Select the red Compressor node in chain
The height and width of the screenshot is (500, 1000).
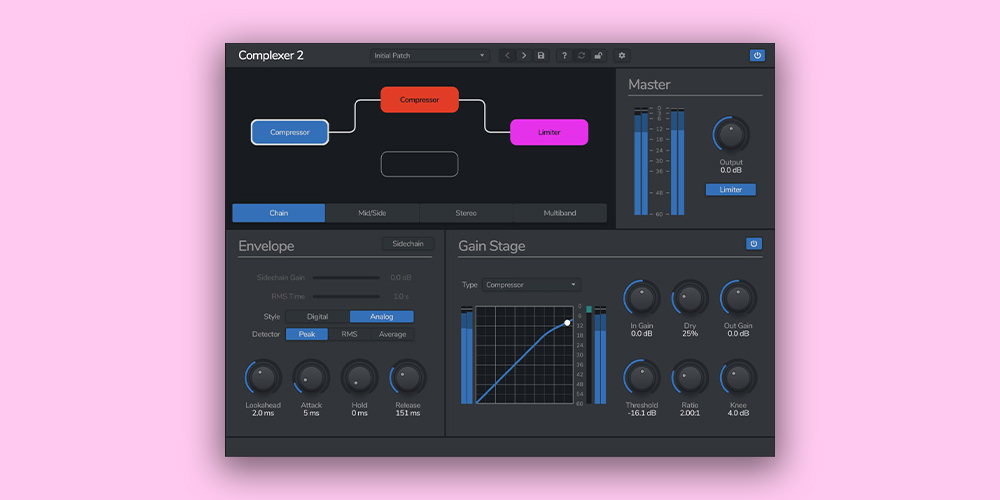(419, 100)
